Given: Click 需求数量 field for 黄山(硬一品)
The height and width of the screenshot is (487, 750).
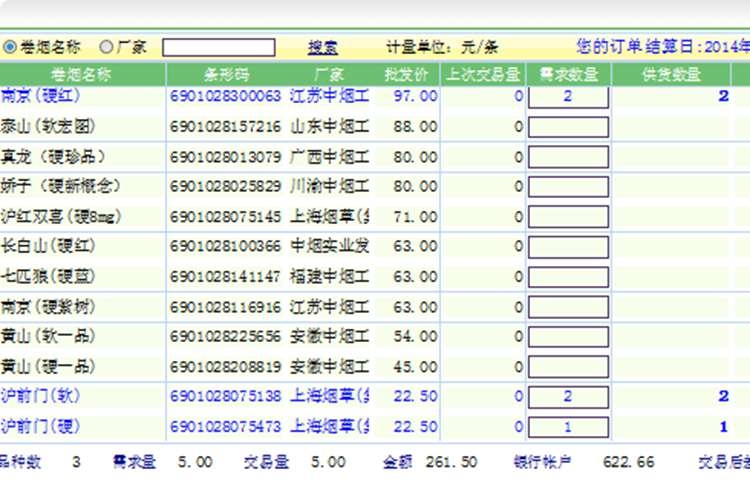Looking at the screenshot, I should click(568, 367).
